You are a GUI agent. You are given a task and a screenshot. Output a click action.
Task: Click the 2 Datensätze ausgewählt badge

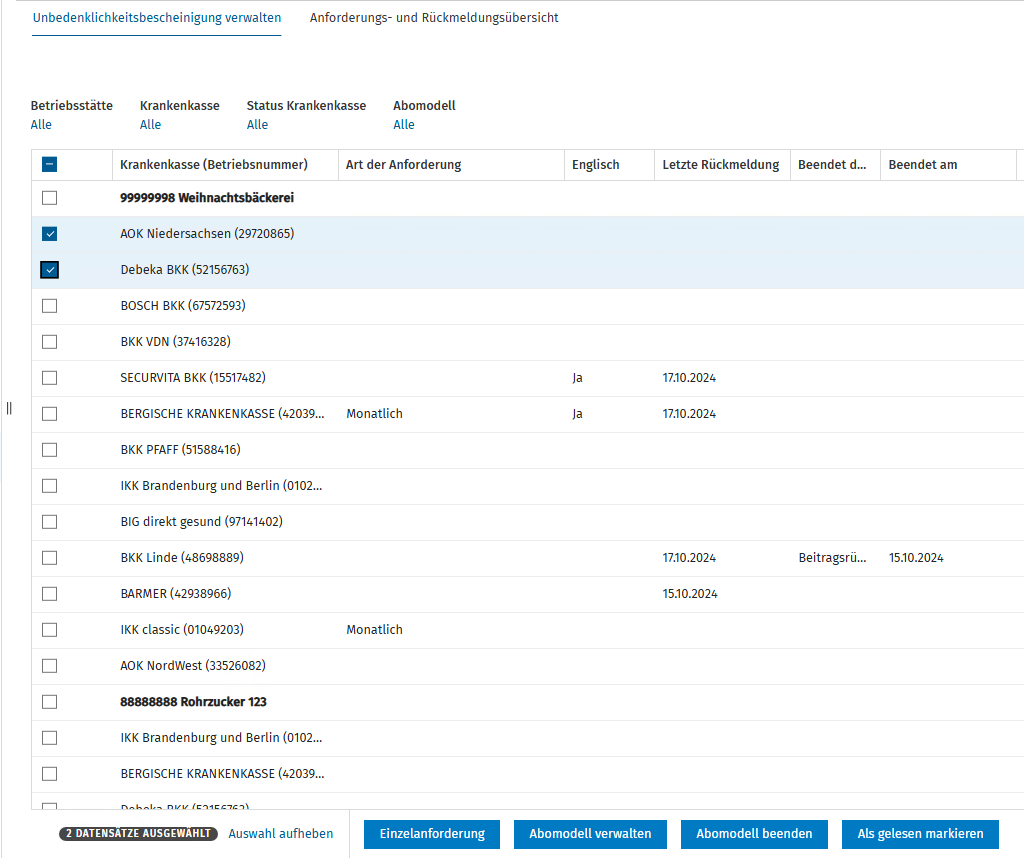coord(138,834)
